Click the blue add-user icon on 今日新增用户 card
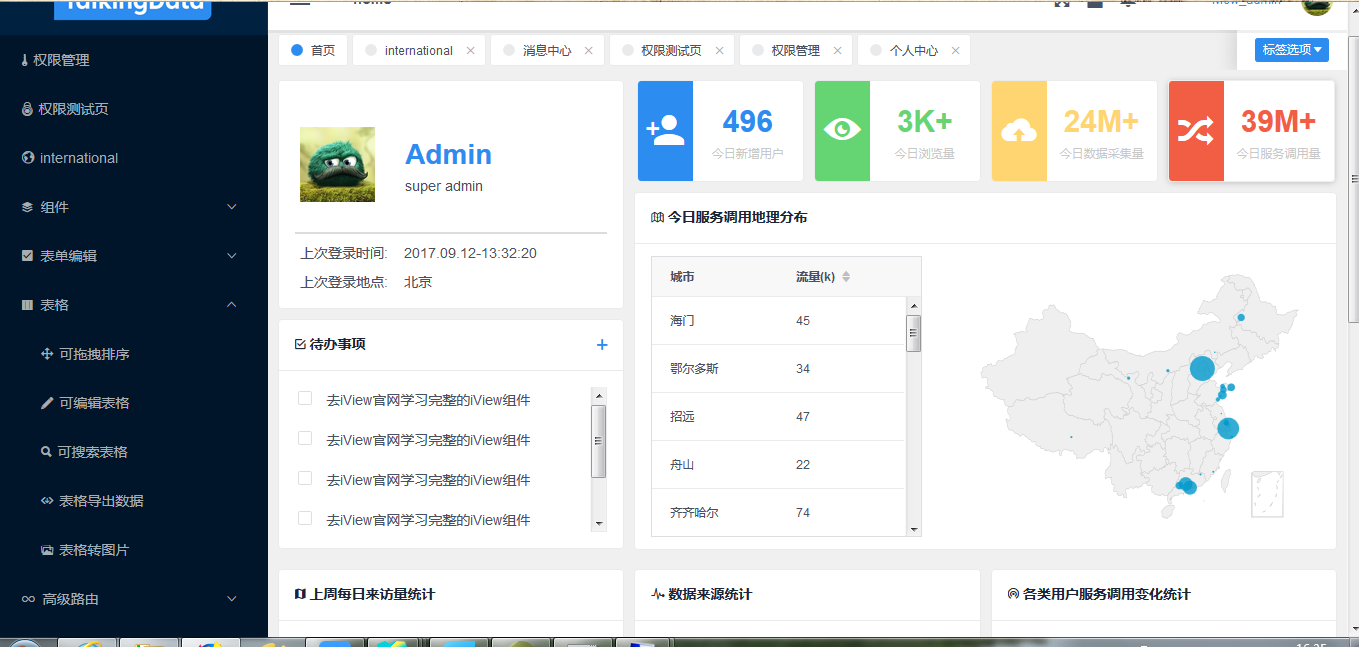Screen dimensions: 1359x647 pyautogui.click(x=665, y=131)
